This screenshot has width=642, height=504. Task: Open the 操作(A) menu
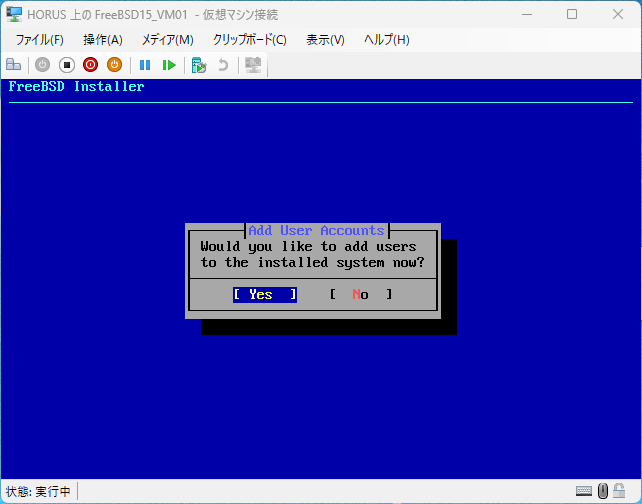tap(103, 40)
